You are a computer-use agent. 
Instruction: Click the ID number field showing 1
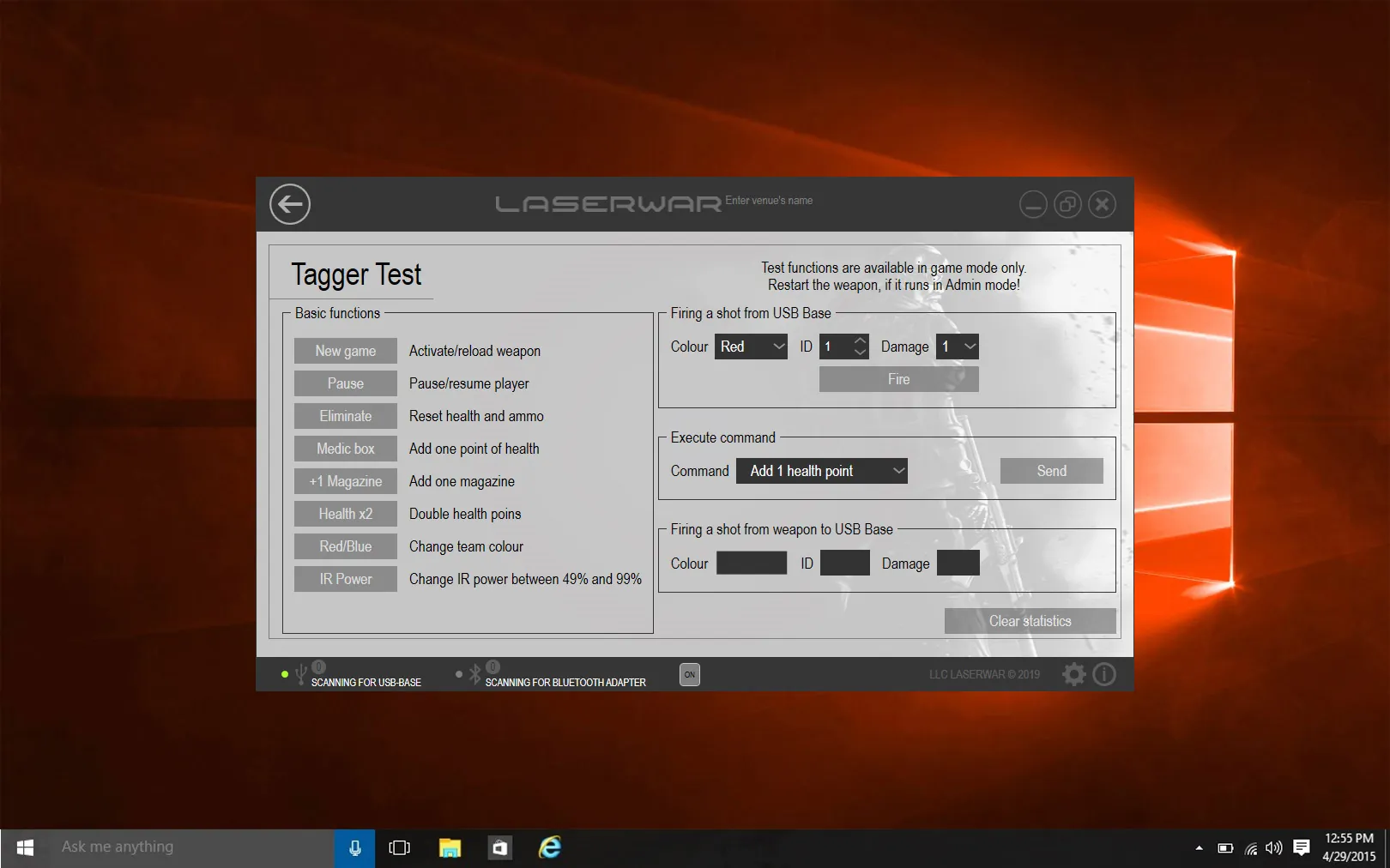click(x=836, y=347)
